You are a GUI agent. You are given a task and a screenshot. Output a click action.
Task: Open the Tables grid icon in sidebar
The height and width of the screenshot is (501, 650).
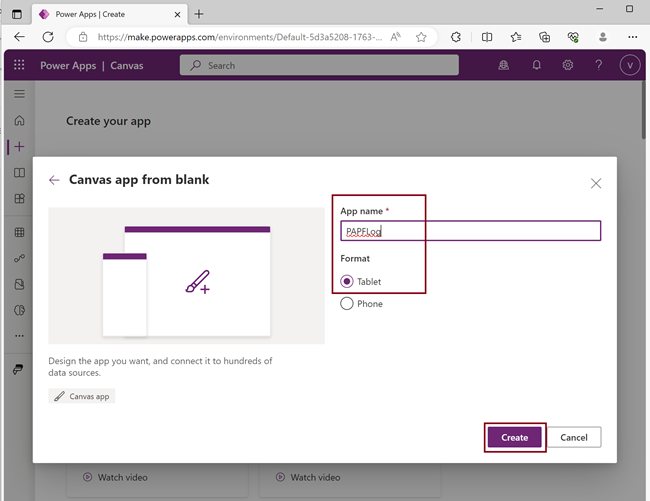pyautogui.click(x=19, y=232)
